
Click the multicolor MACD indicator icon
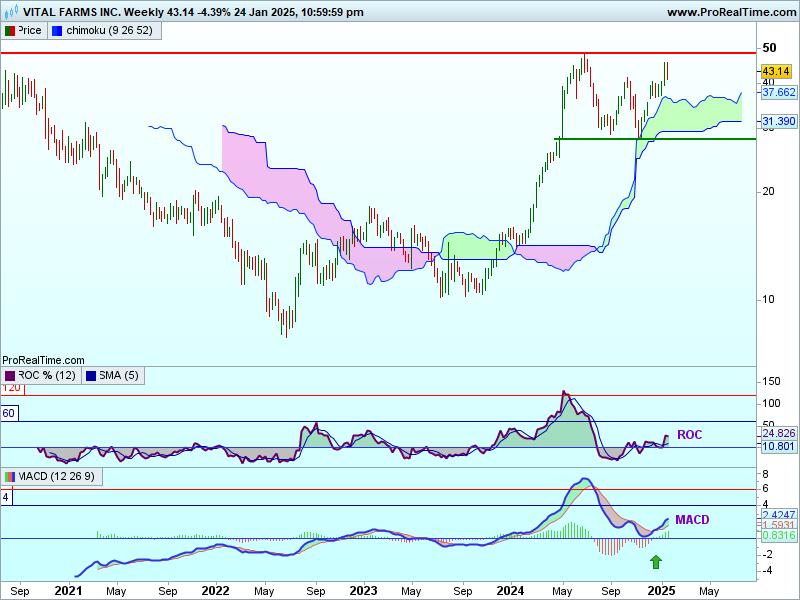coord(10,475)
